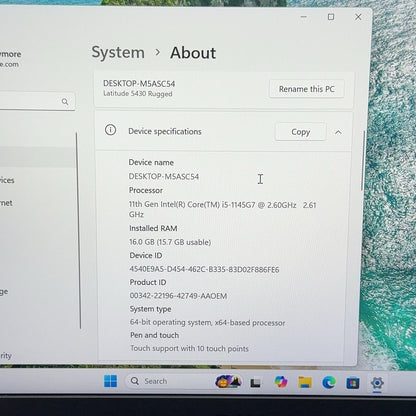Open the Halloween pumpkin search highlight icon
The image size is (416, 416).
pos(228,382)
